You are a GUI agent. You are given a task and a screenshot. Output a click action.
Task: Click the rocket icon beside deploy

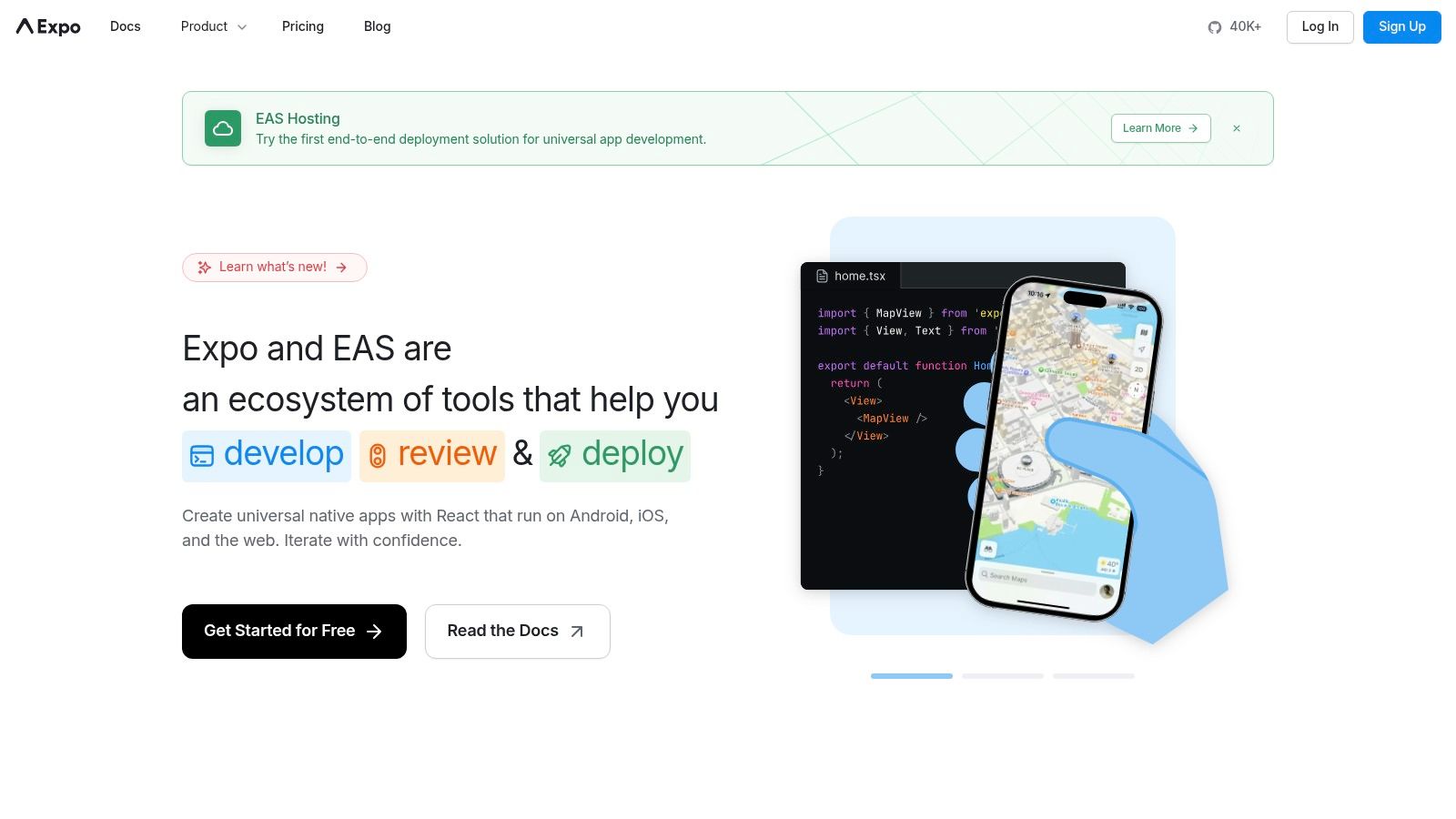point(560,456)
